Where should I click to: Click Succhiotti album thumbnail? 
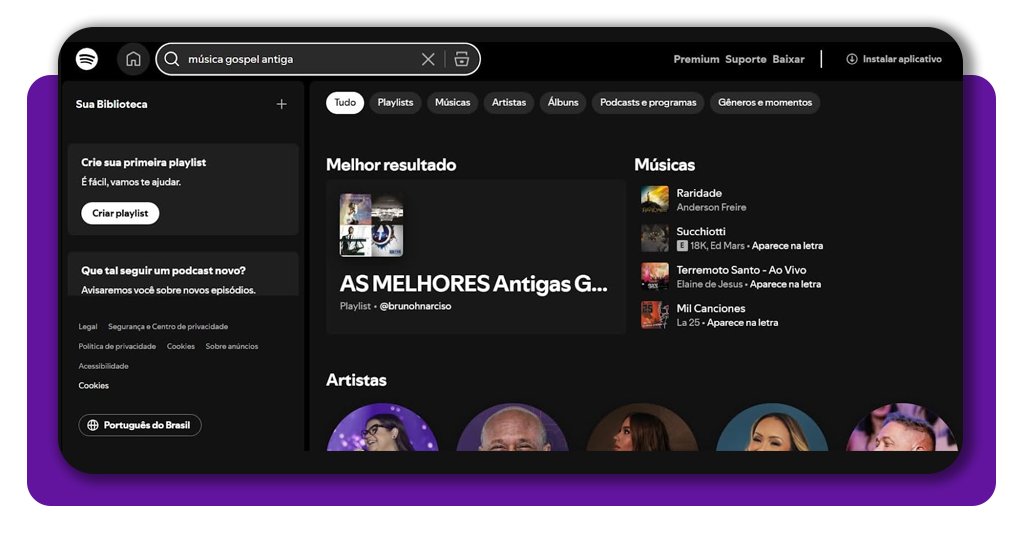(654, 238)
